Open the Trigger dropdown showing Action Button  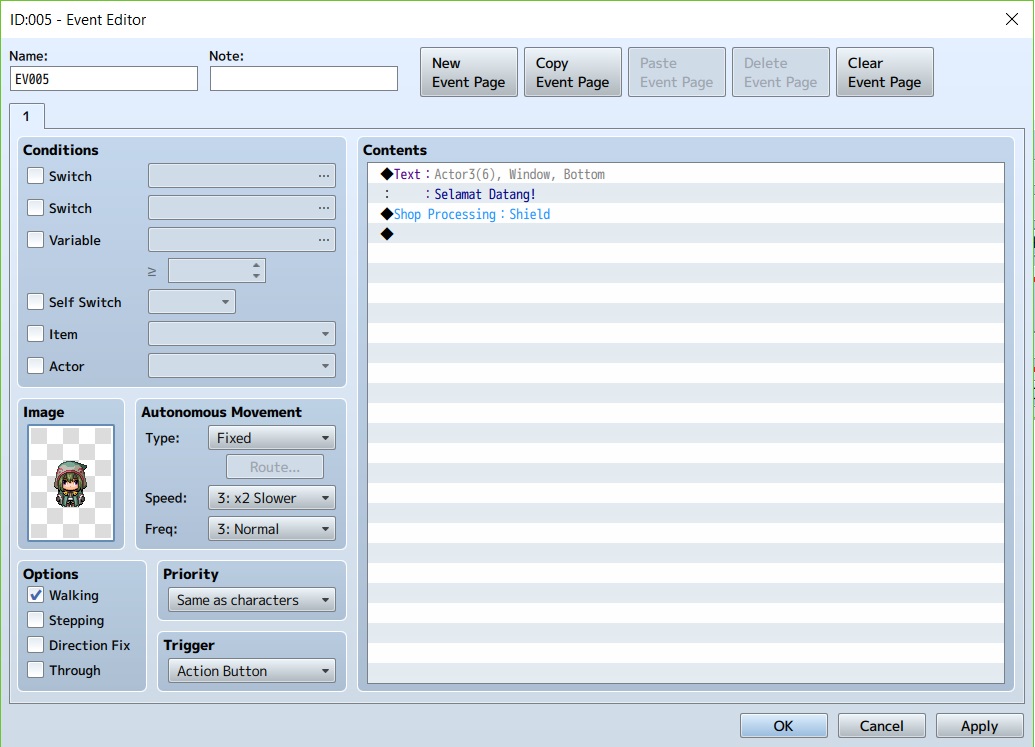(251, 670)
